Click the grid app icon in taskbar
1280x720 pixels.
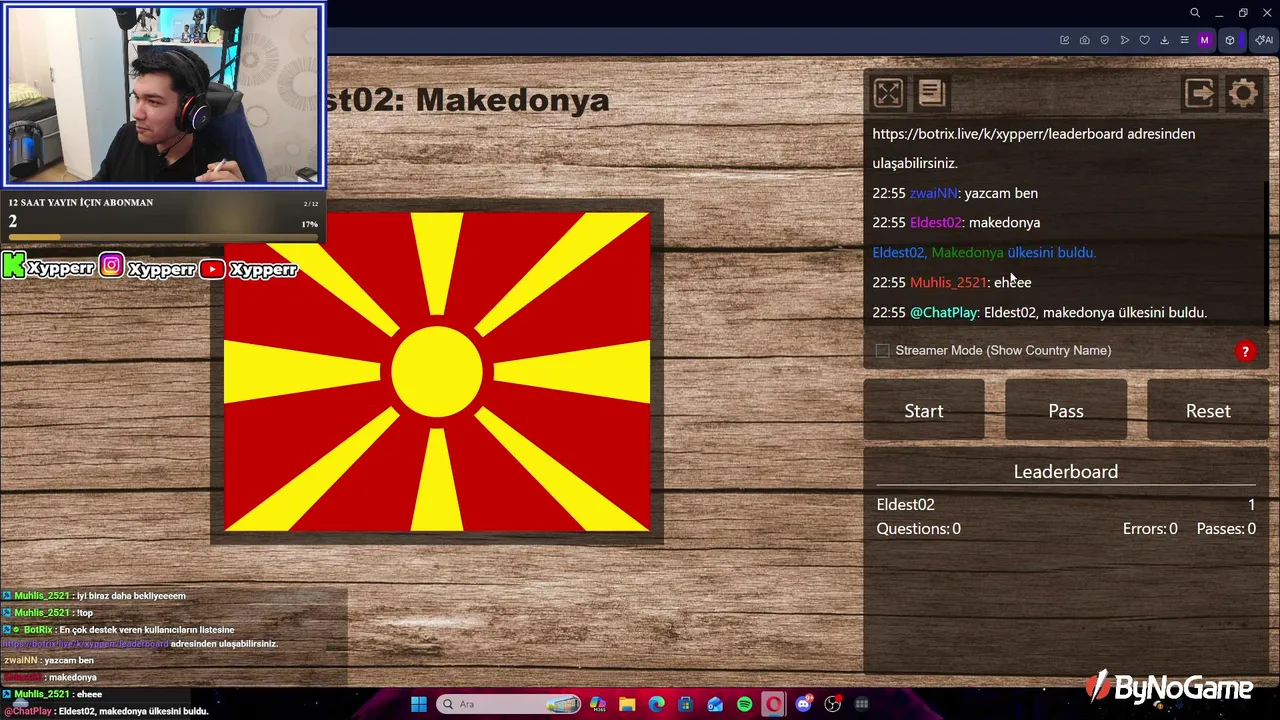[x=862, y=704]
